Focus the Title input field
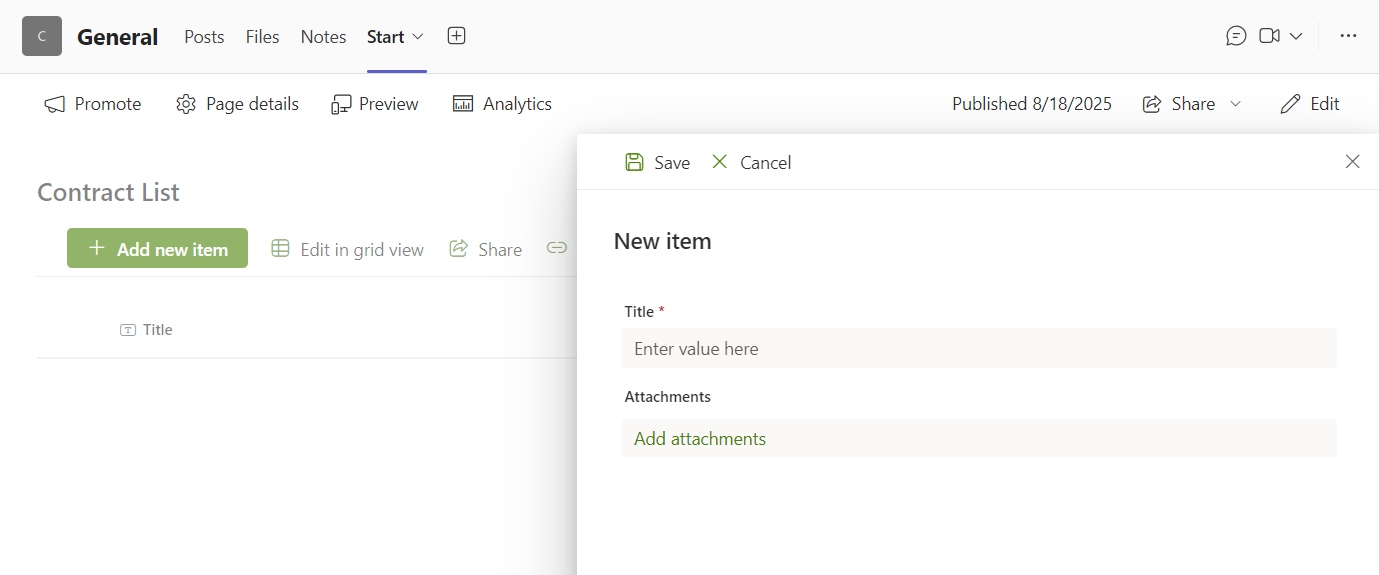The height and width of the screenshot is (575, 1379). click(978, 349)
